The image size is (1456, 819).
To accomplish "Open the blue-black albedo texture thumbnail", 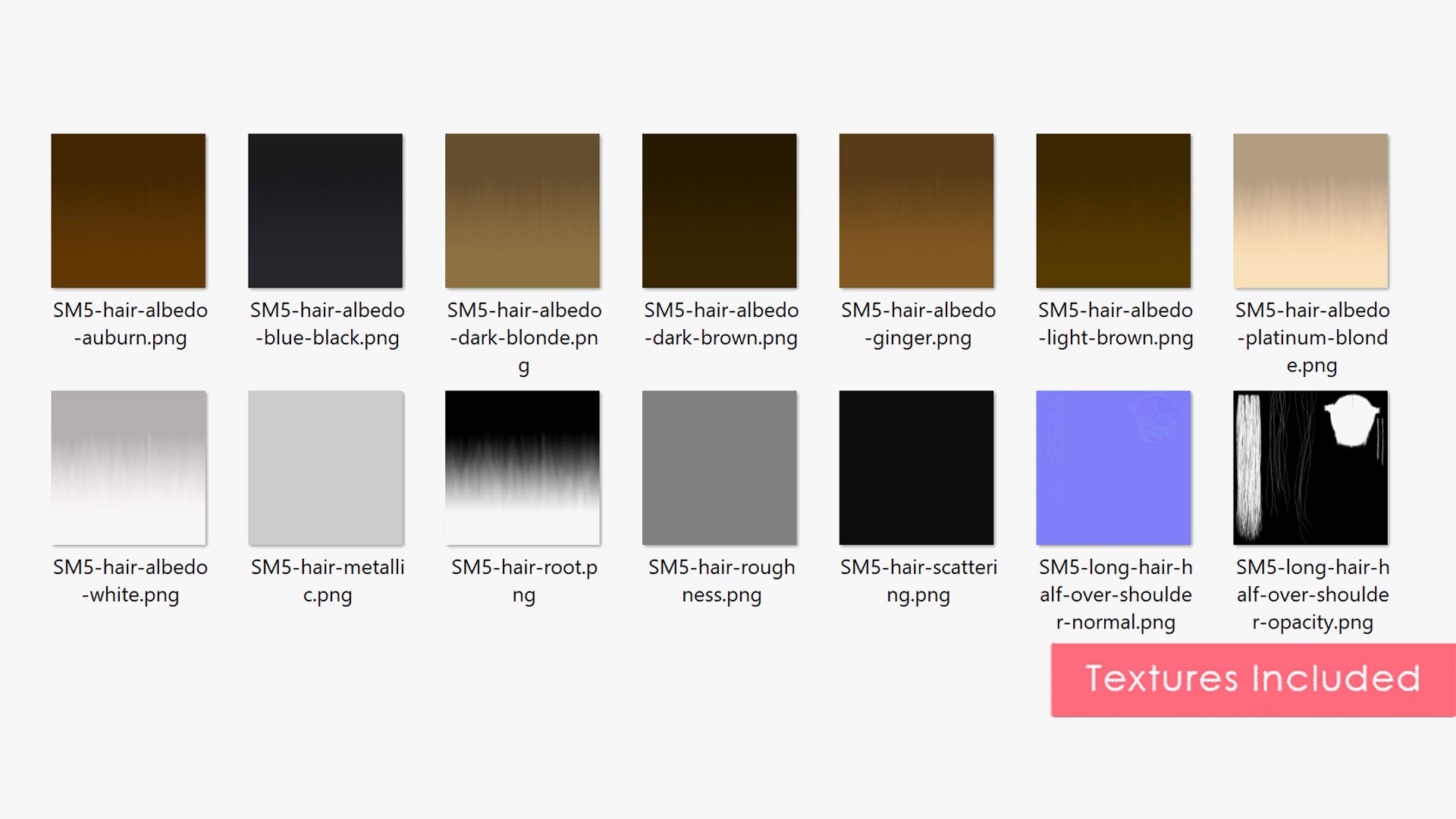I will click(325, 211).
